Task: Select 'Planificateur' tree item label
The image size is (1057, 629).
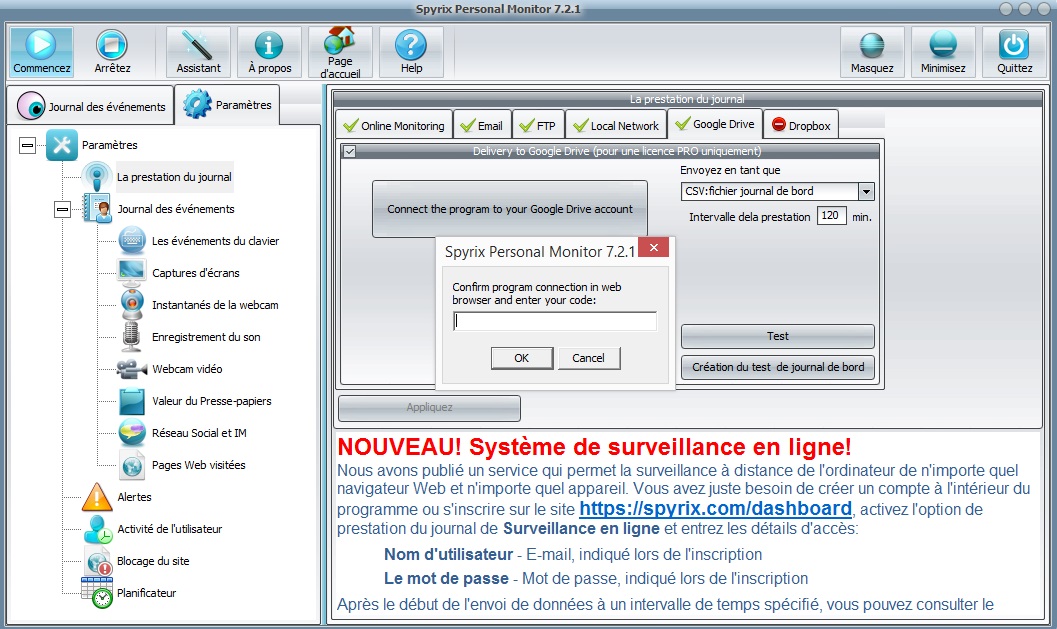Action: coord(146,593)
